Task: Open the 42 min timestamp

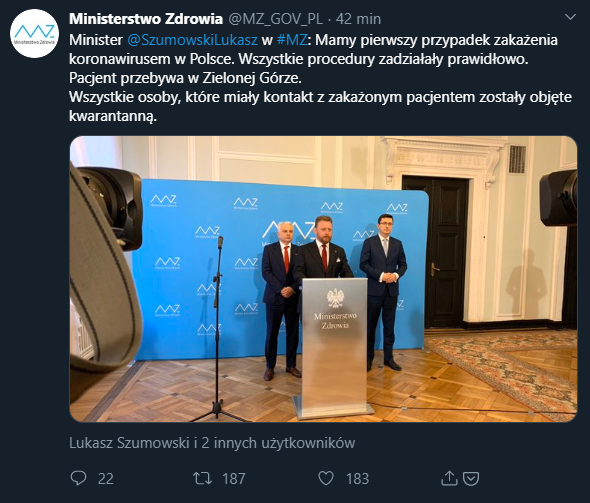Action: 358,19
